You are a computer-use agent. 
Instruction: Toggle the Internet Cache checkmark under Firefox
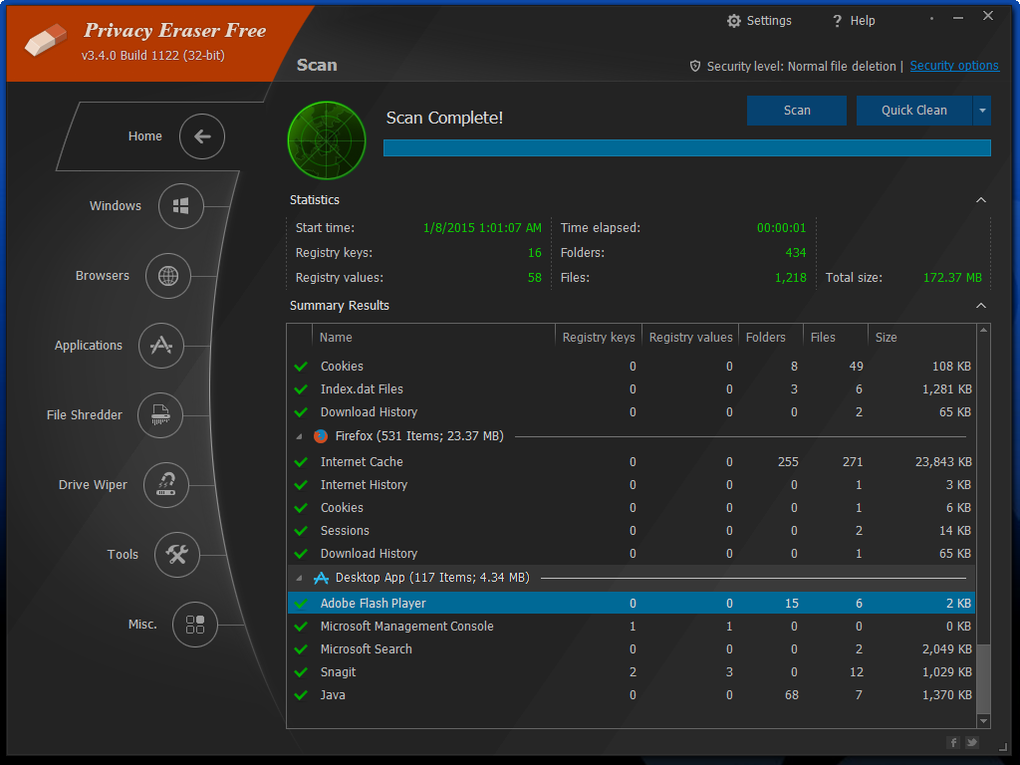tap(300, 462)
